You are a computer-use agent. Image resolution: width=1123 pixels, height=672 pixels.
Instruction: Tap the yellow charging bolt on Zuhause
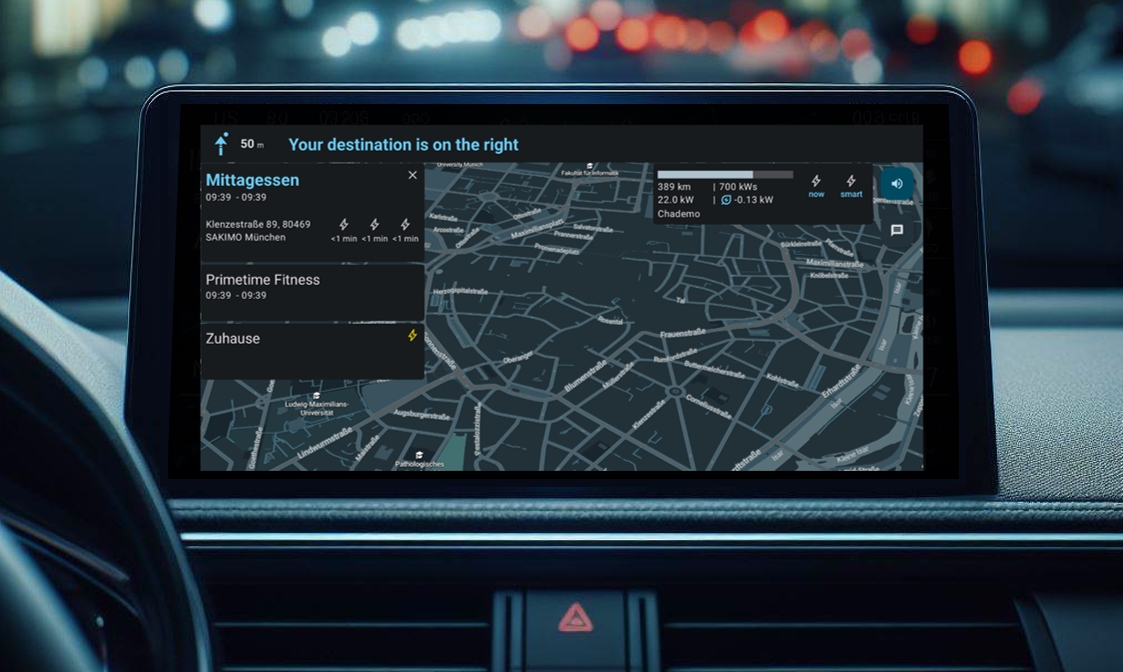pos(413,335)
